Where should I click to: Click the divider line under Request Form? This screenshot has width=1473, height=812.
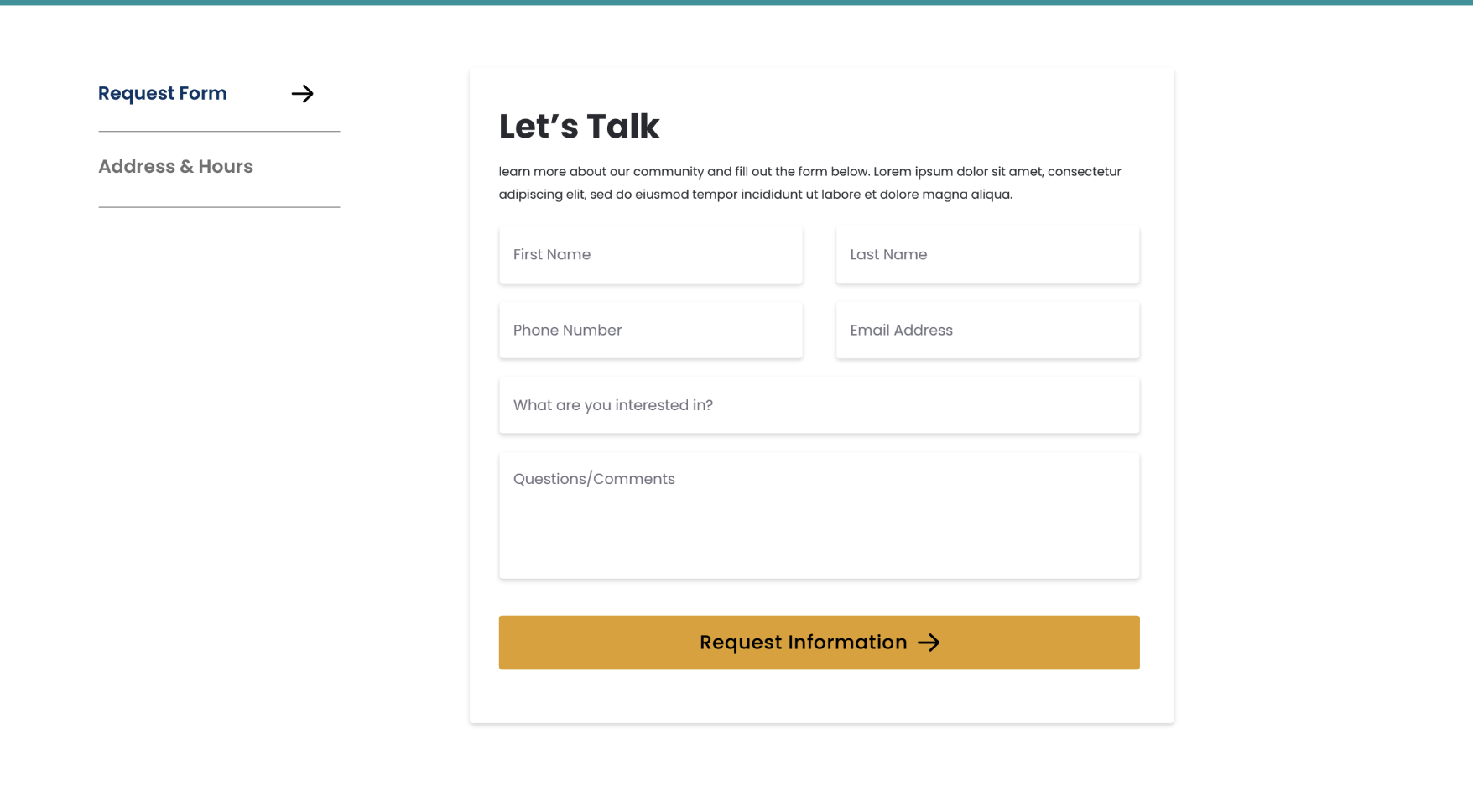[219, 132]
